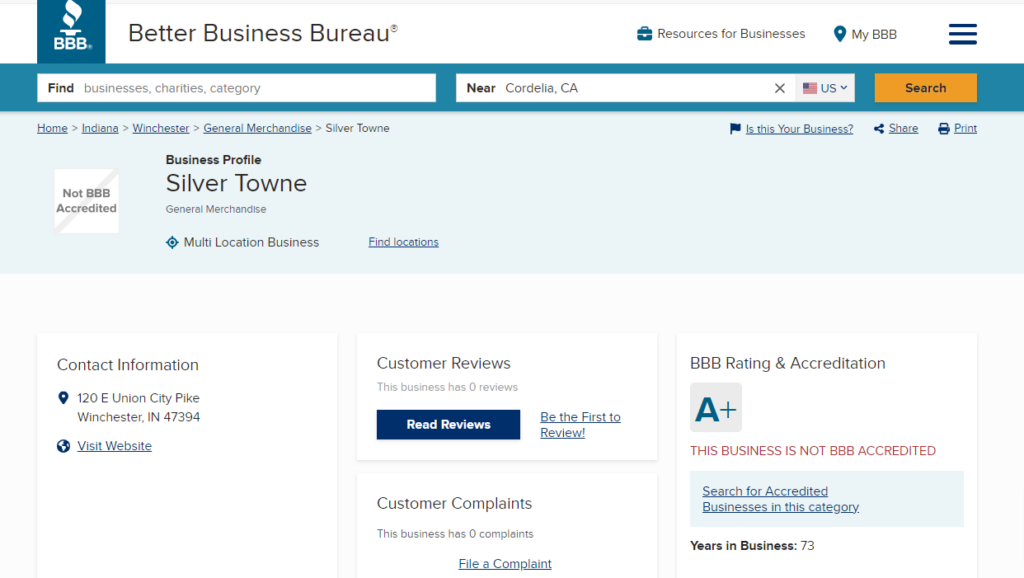The width and height of the screenshot is (1024, 578).
Task: Open the hamburger menu
Action: point(963,34)
